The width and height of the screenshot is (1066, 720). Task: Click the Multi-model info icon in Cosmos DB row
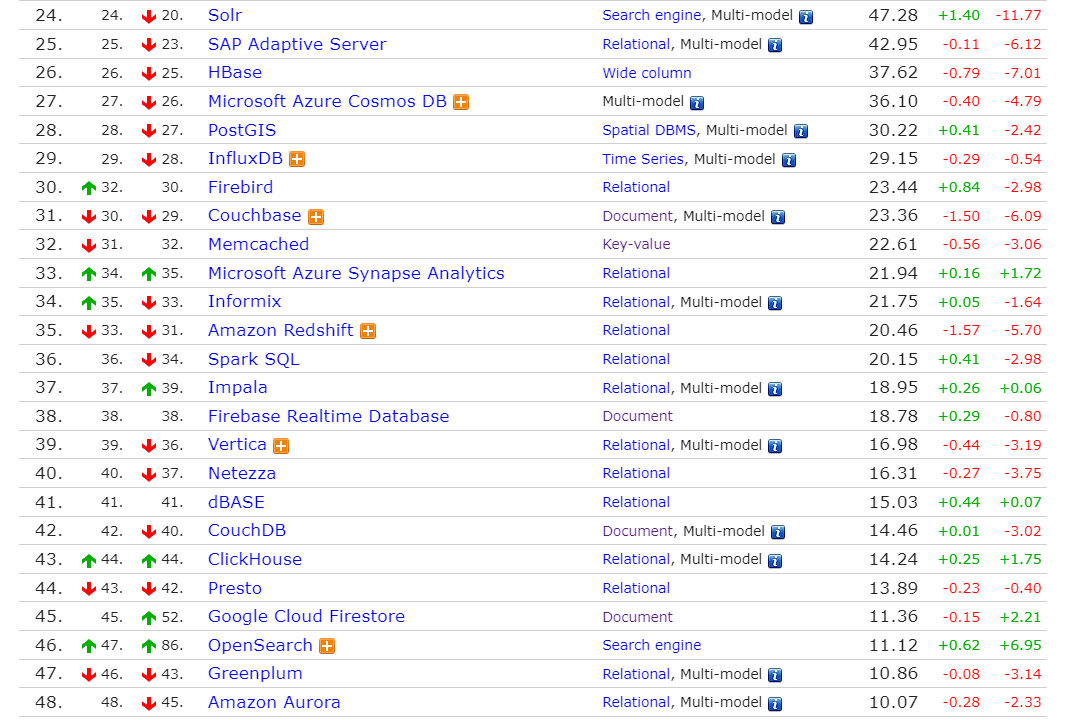point(697,103)
